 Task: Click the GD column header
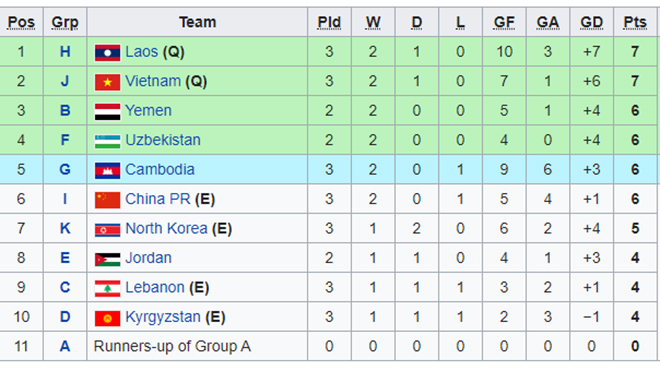(x=591, y=22)
